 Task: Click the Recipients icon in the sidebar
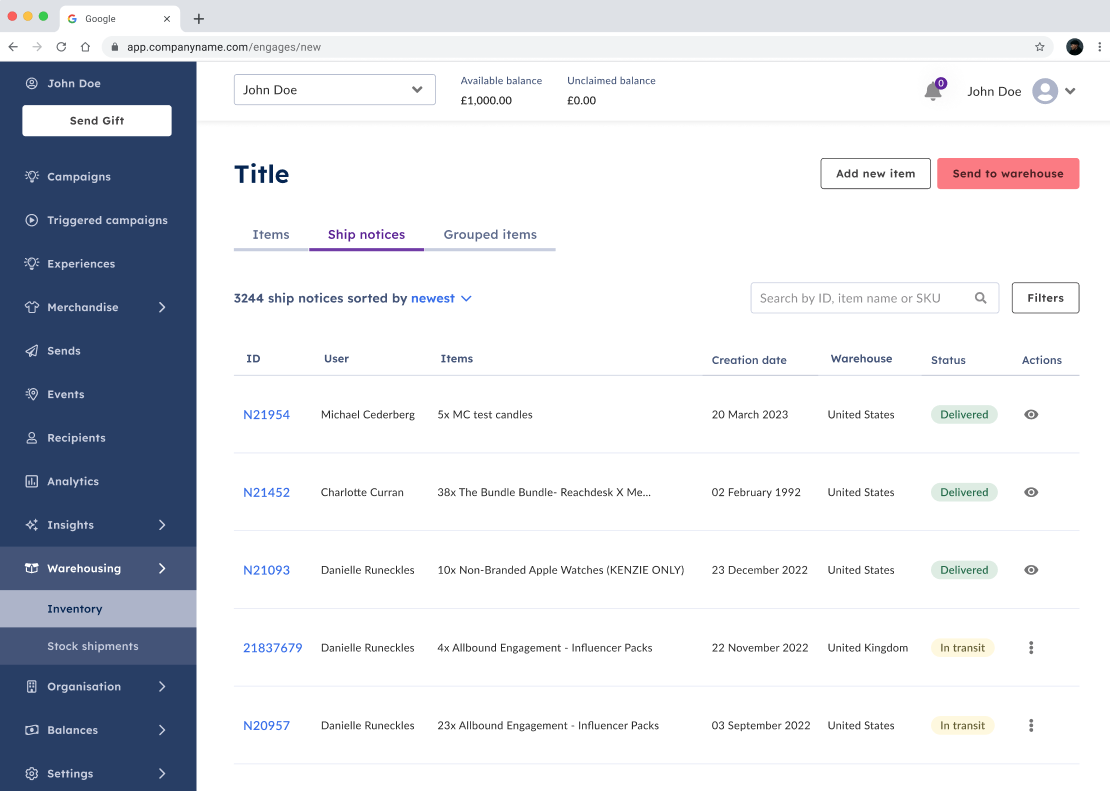coord(30,437)
